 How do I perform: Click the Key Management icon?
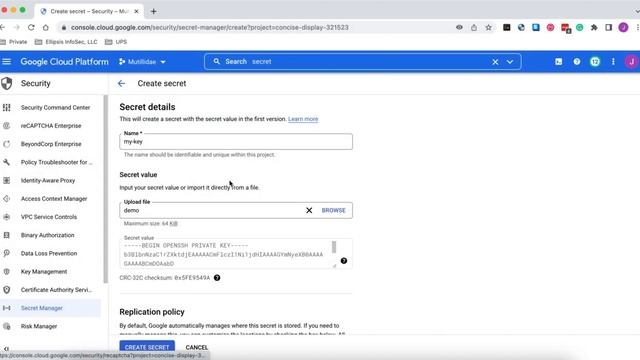(7, 272)
